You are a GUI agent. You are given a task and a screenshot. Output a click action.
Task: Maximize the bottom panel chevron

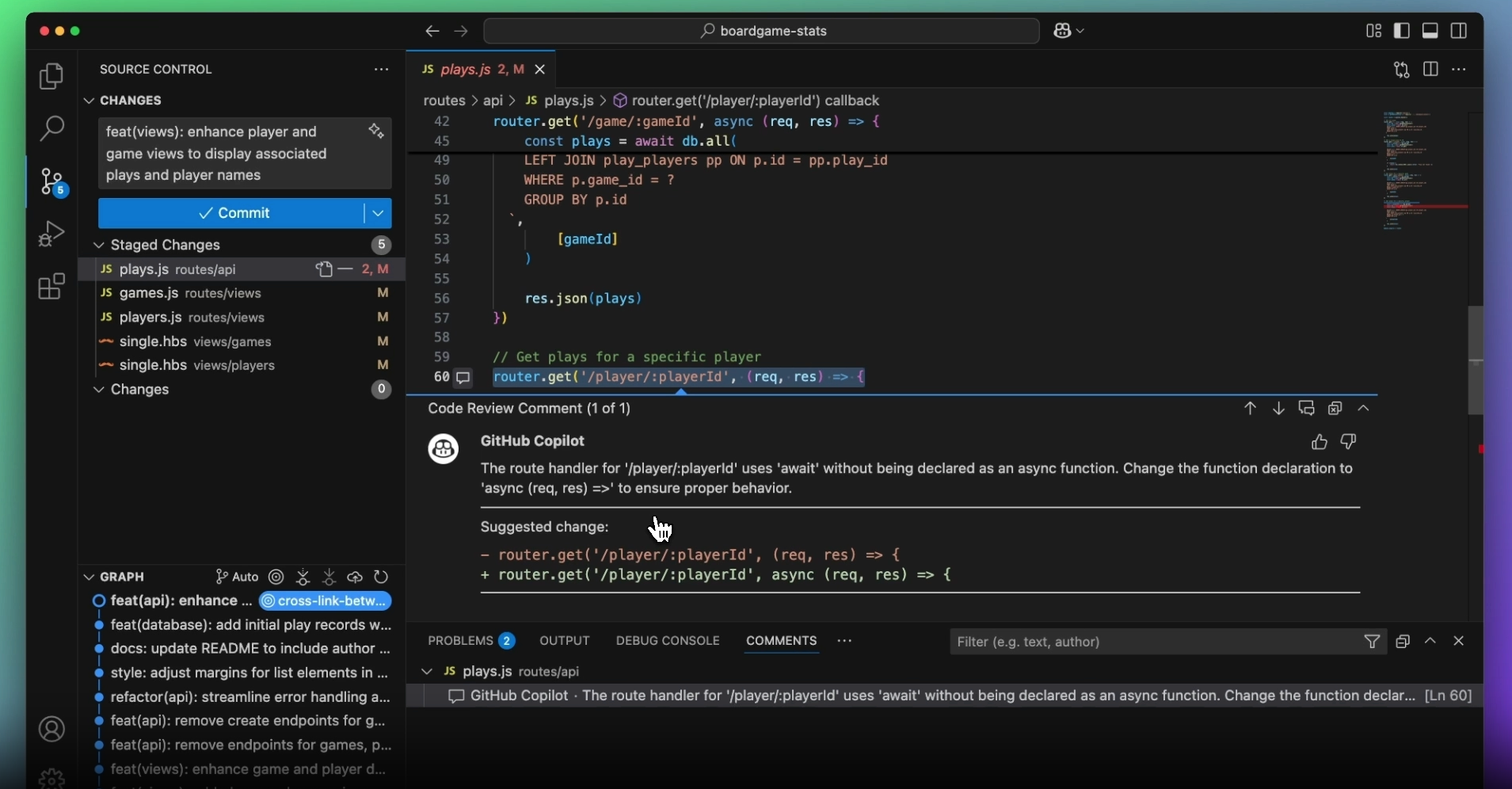coord(1431,642)
